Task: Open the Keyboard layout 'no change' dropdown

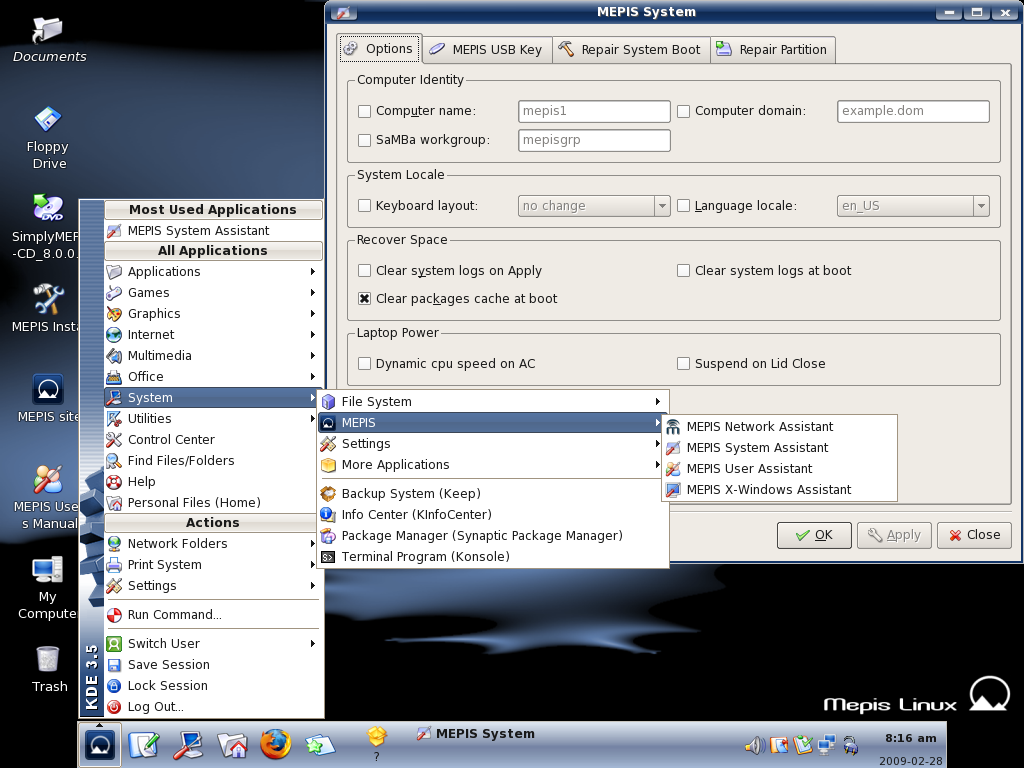Action: [x=594, y=206]
